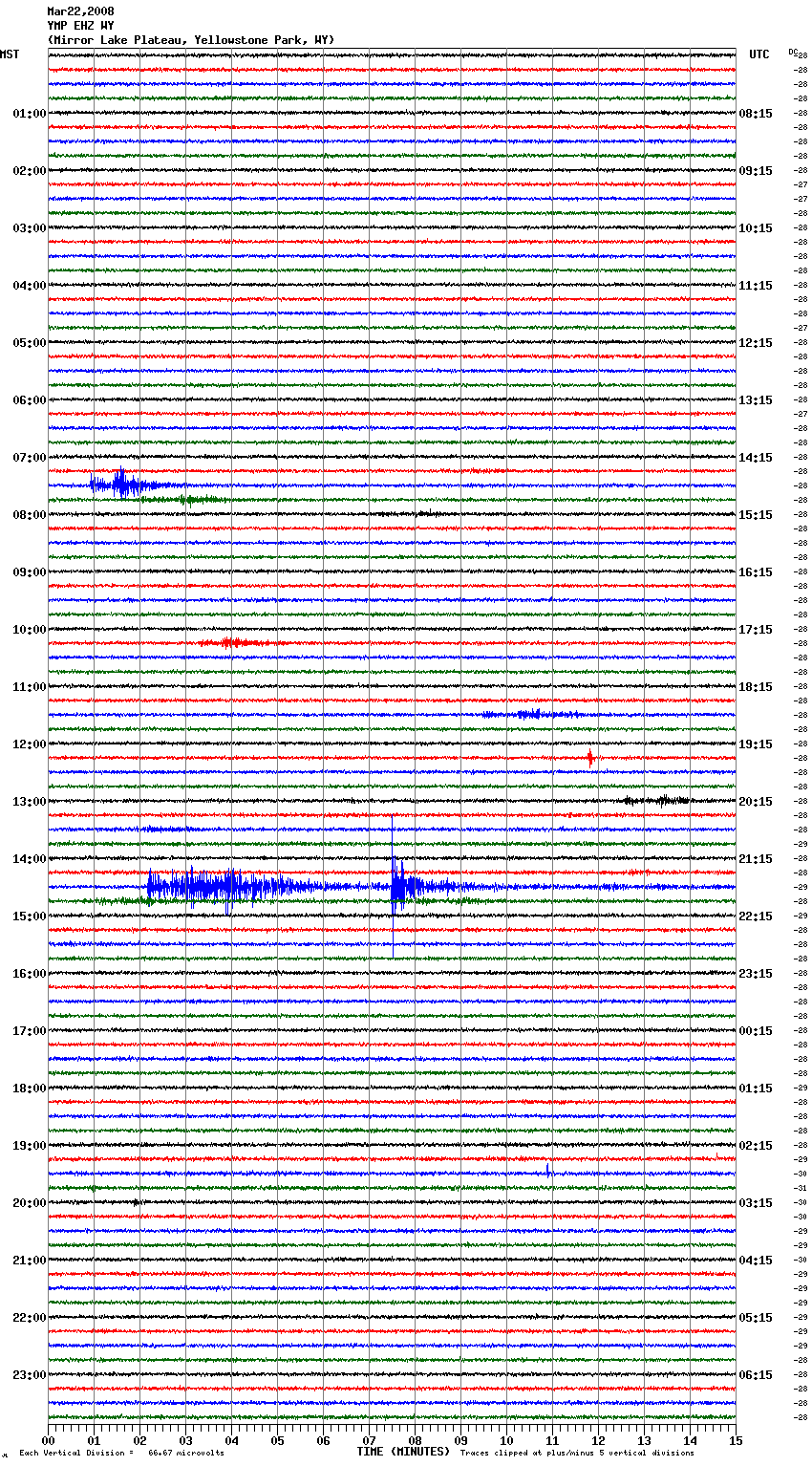Click the 03:15 UTC time label

click(756, 1203)
